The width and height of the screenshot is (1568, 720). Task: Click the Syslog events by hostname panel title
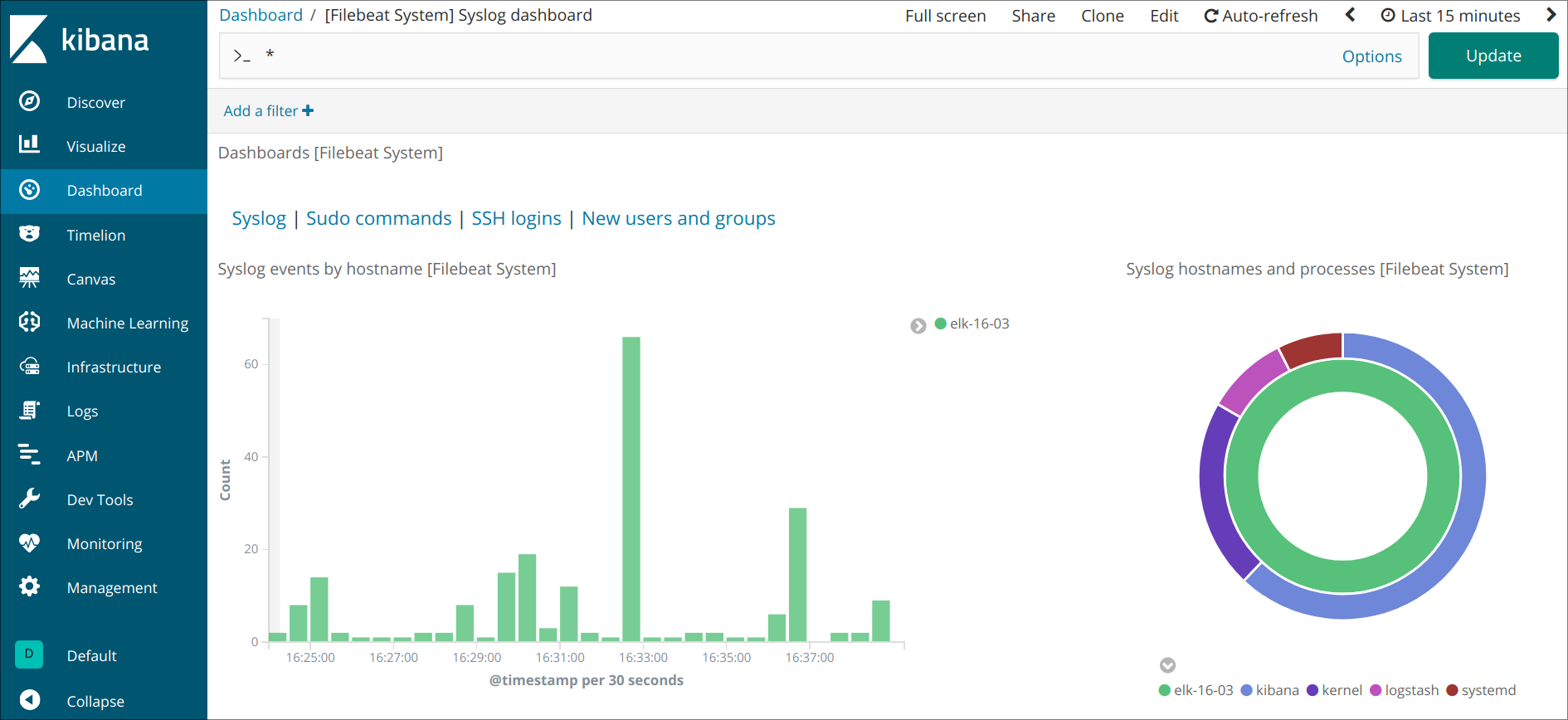coord(387,269)
